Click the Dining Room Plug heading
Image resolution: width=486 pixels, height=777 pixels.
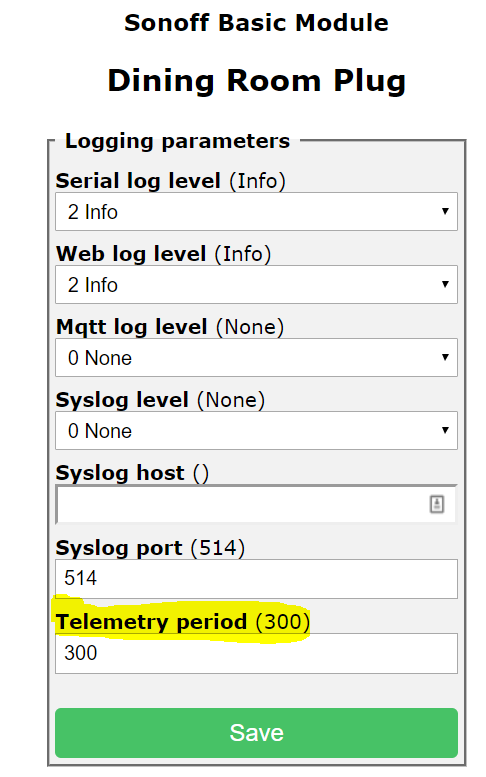257,81
